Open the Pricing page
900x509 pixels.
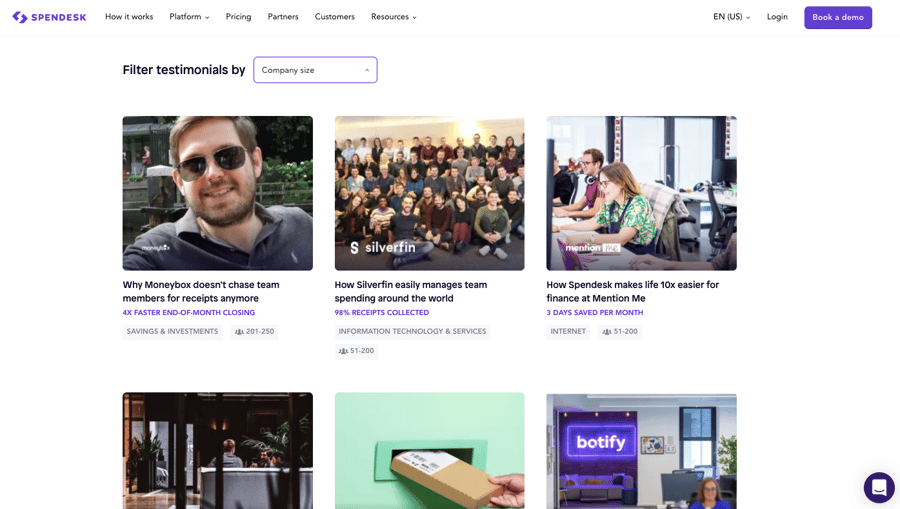click(238, 17)
